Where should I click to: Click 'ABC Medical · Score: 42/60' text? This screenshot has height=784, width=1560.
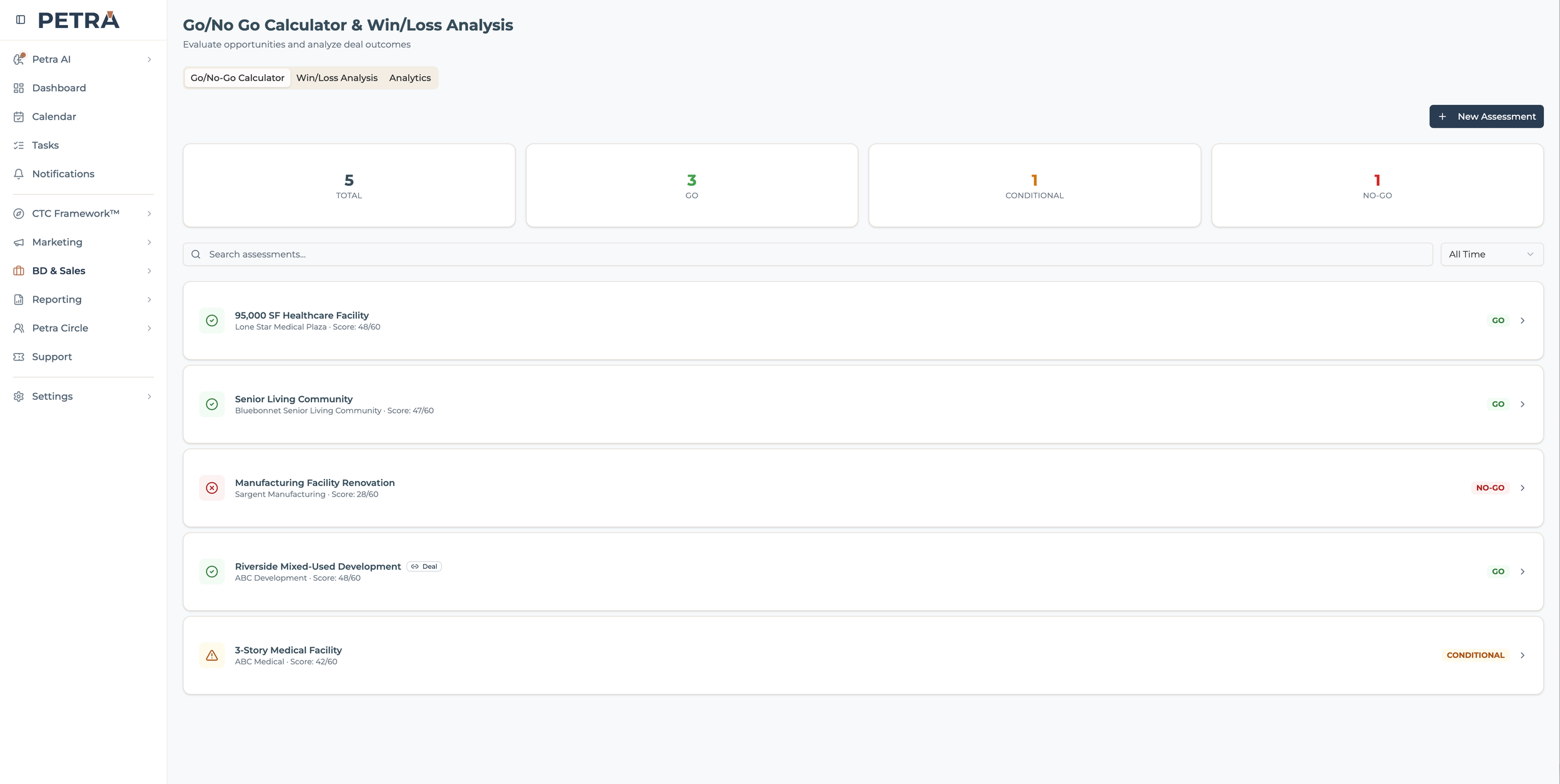coord(286,662)
